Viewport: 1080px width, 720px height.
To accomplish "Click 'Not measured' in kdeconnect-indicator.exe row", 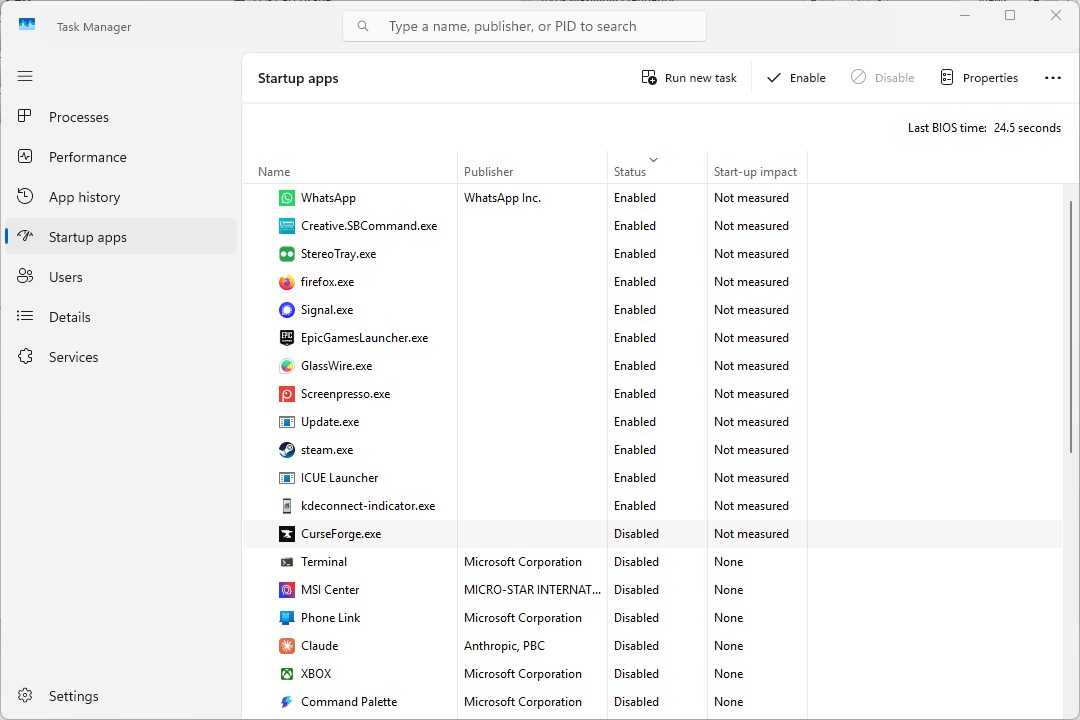I will (x=751, y=506).
